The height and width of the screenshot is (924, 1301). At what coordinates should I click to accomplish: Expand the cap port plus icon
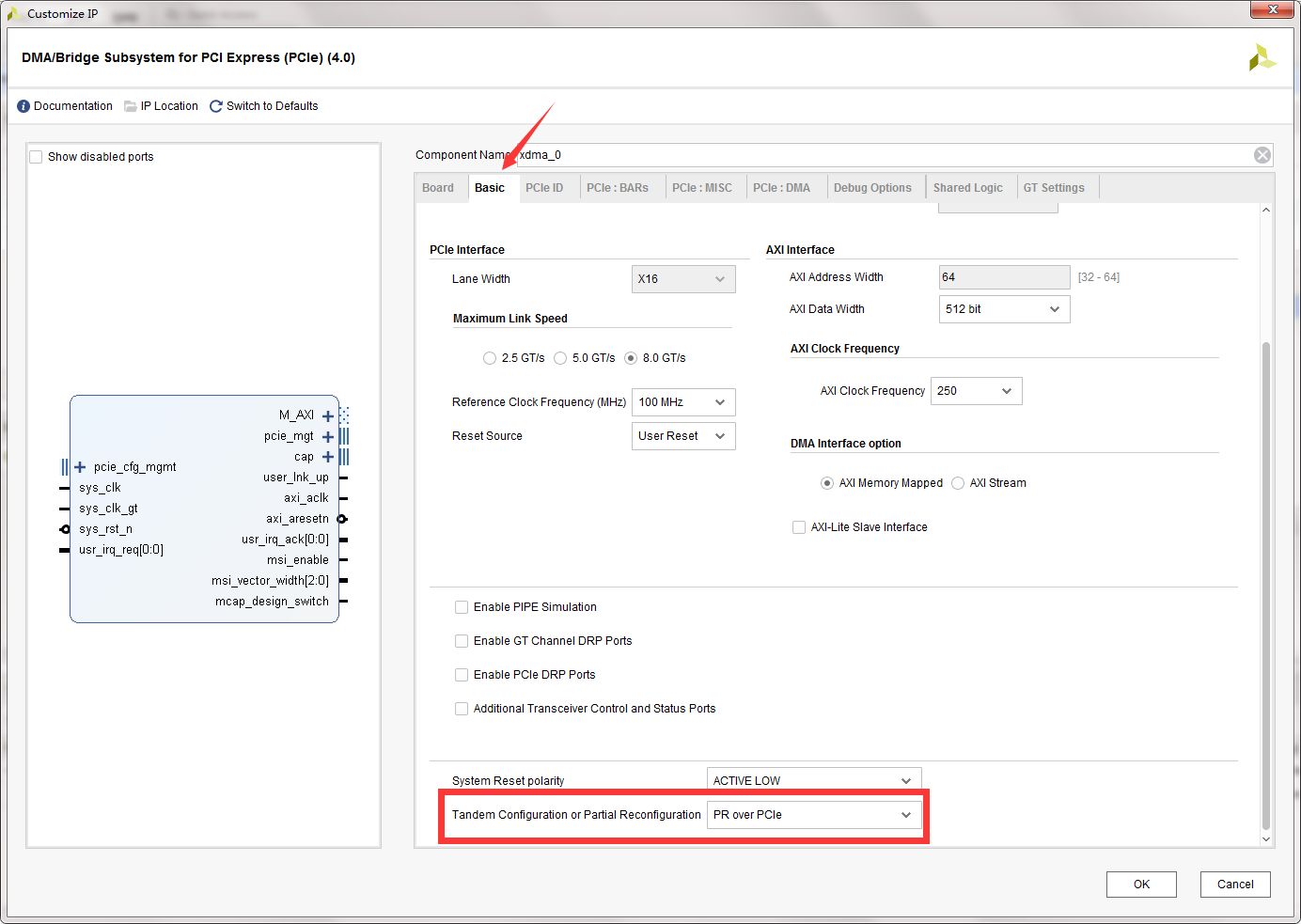coord(328,457)
